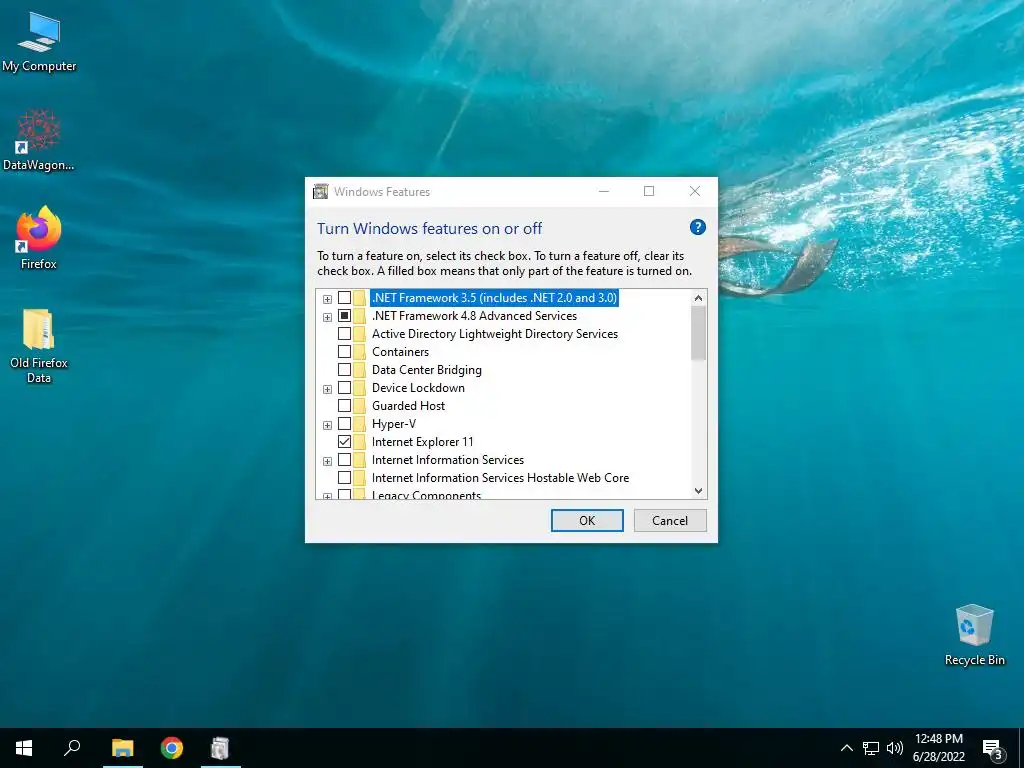
Task: Select 'Active Directory Lightweight Directory Services' label
Action: point(494,334)
